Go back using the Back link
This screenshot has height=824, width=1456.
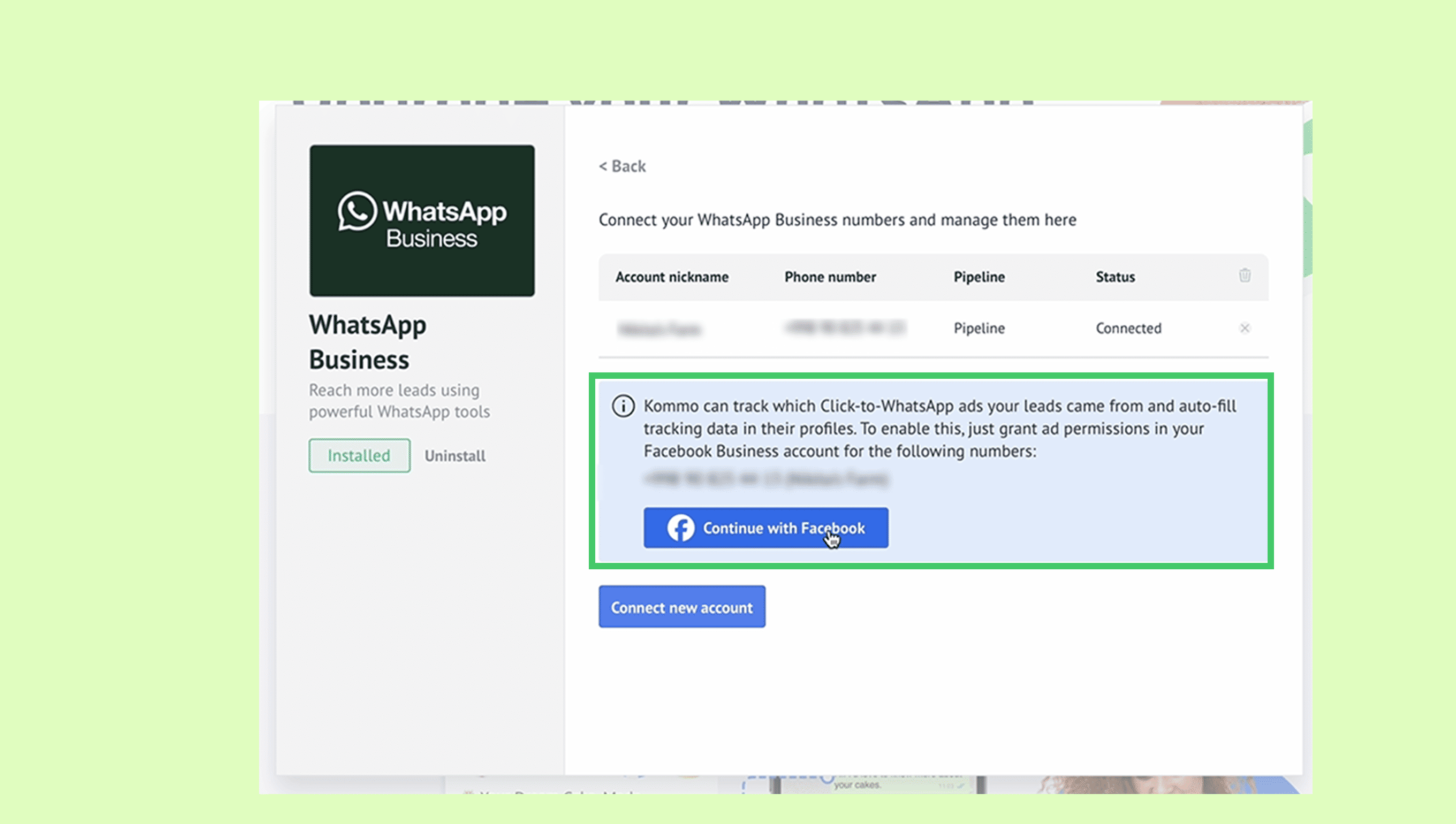(622, 166)
